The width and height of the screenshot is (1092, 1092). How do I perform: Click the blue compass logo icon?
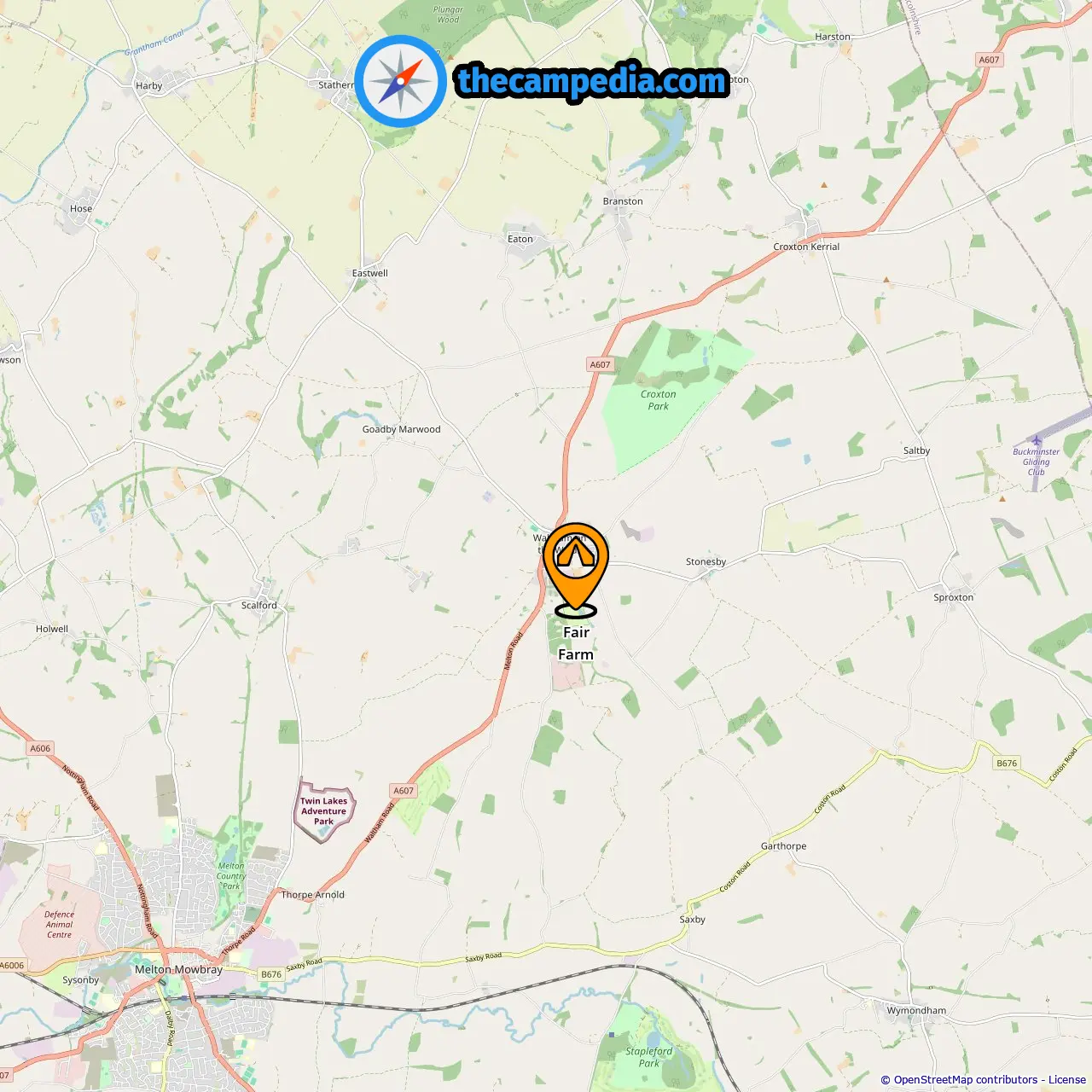click(x=401, y=81)
